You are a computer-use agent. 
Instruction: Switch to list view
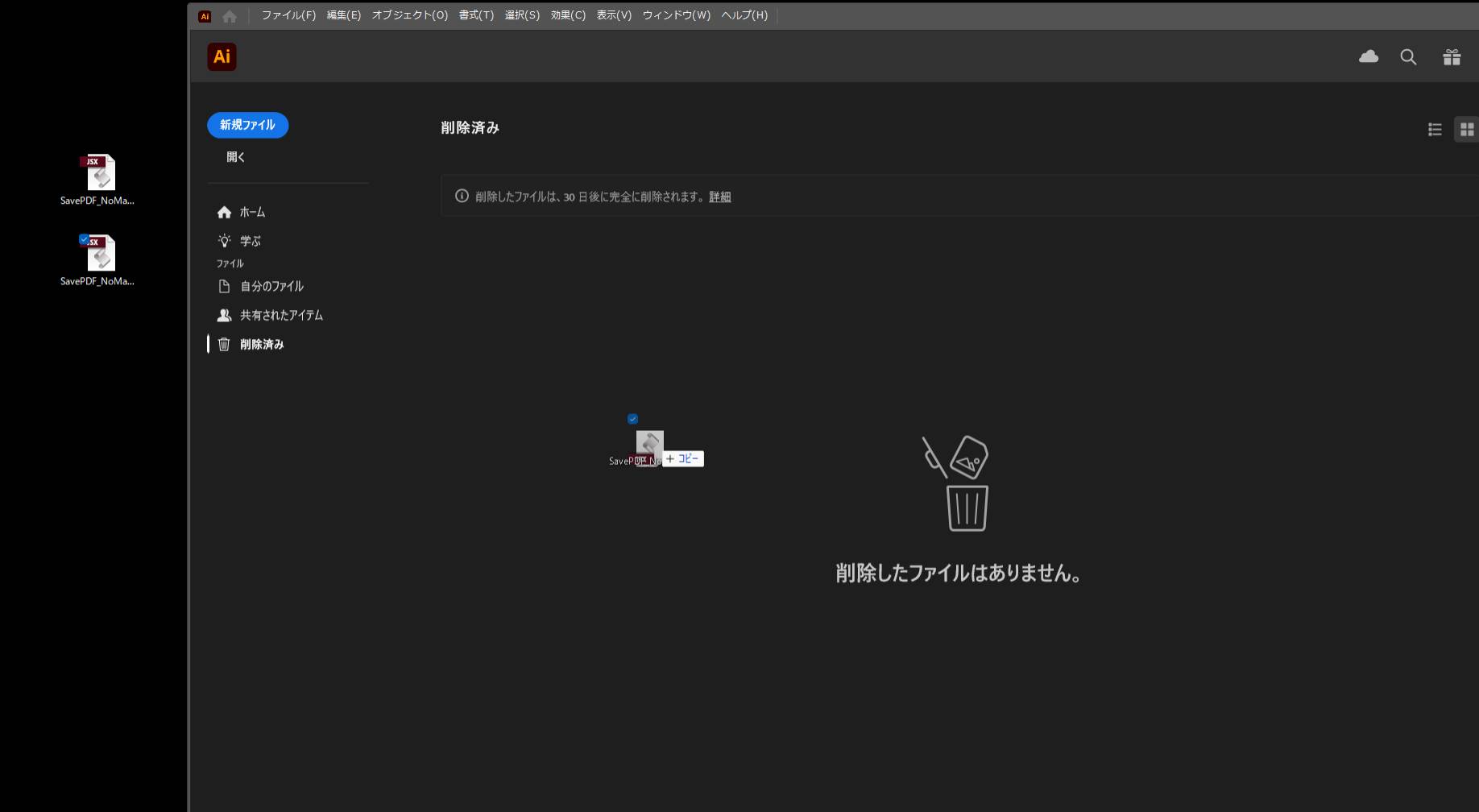(x=1435, y=129)
